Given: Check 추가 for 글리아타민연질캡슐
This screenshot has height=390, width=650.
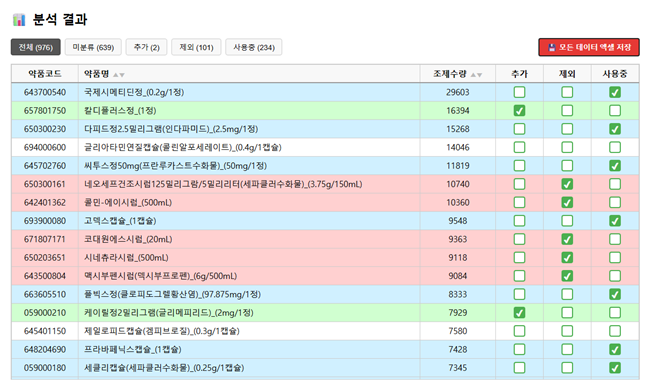Looking at the screenshot, I should 519,147.
